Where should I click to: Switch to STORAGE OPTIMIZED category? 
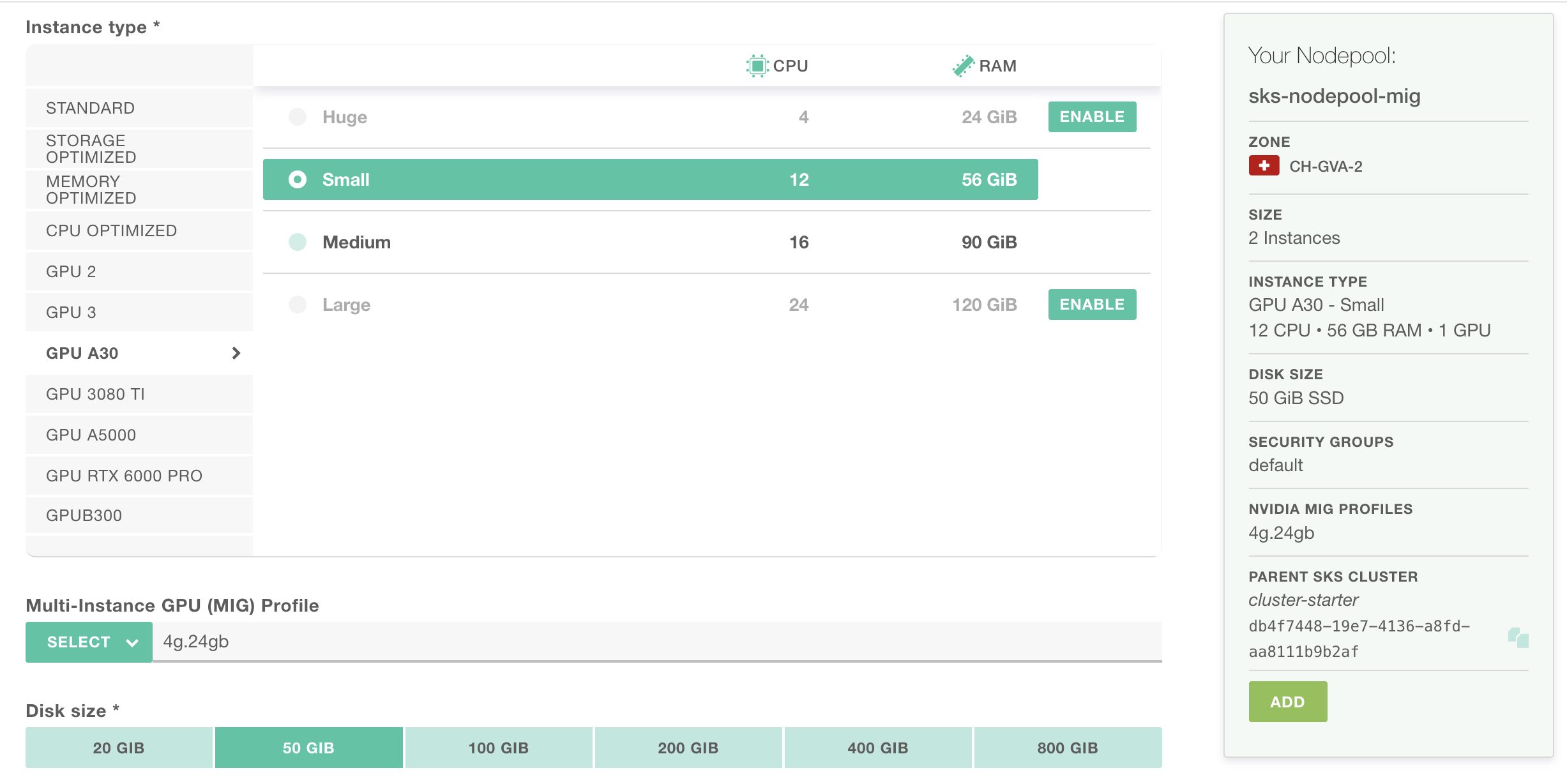139,149
